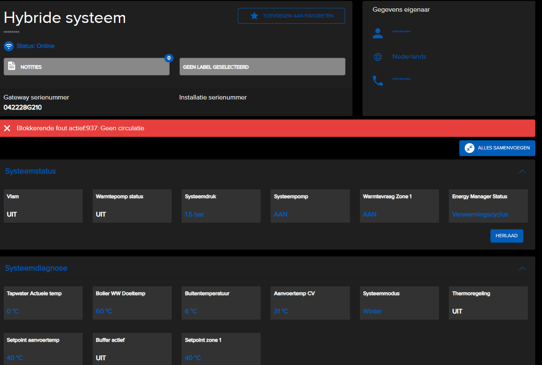
Task: Click the Gegevens eigenaar heading
Action: tap(401, 10)
